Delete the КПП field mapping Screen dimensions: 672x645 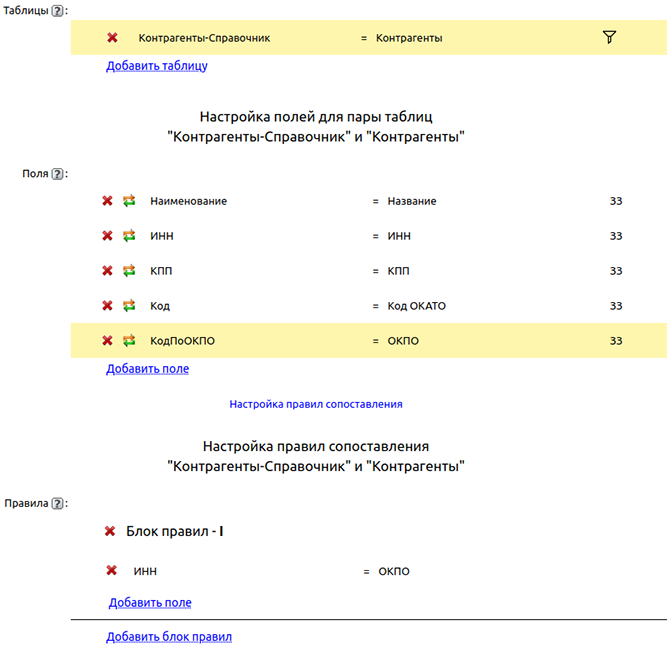coord(107,271)
